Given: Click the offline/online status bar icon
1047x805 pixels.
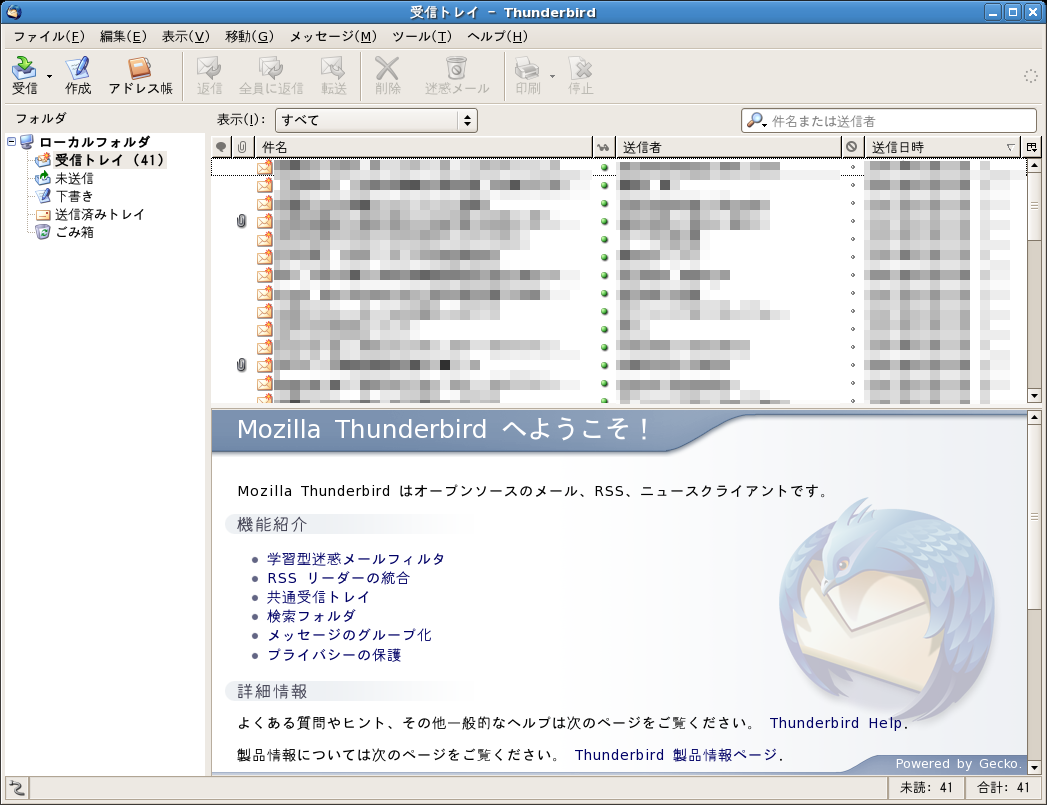Looking at the screenshot, I should click(x=17, y=788).
